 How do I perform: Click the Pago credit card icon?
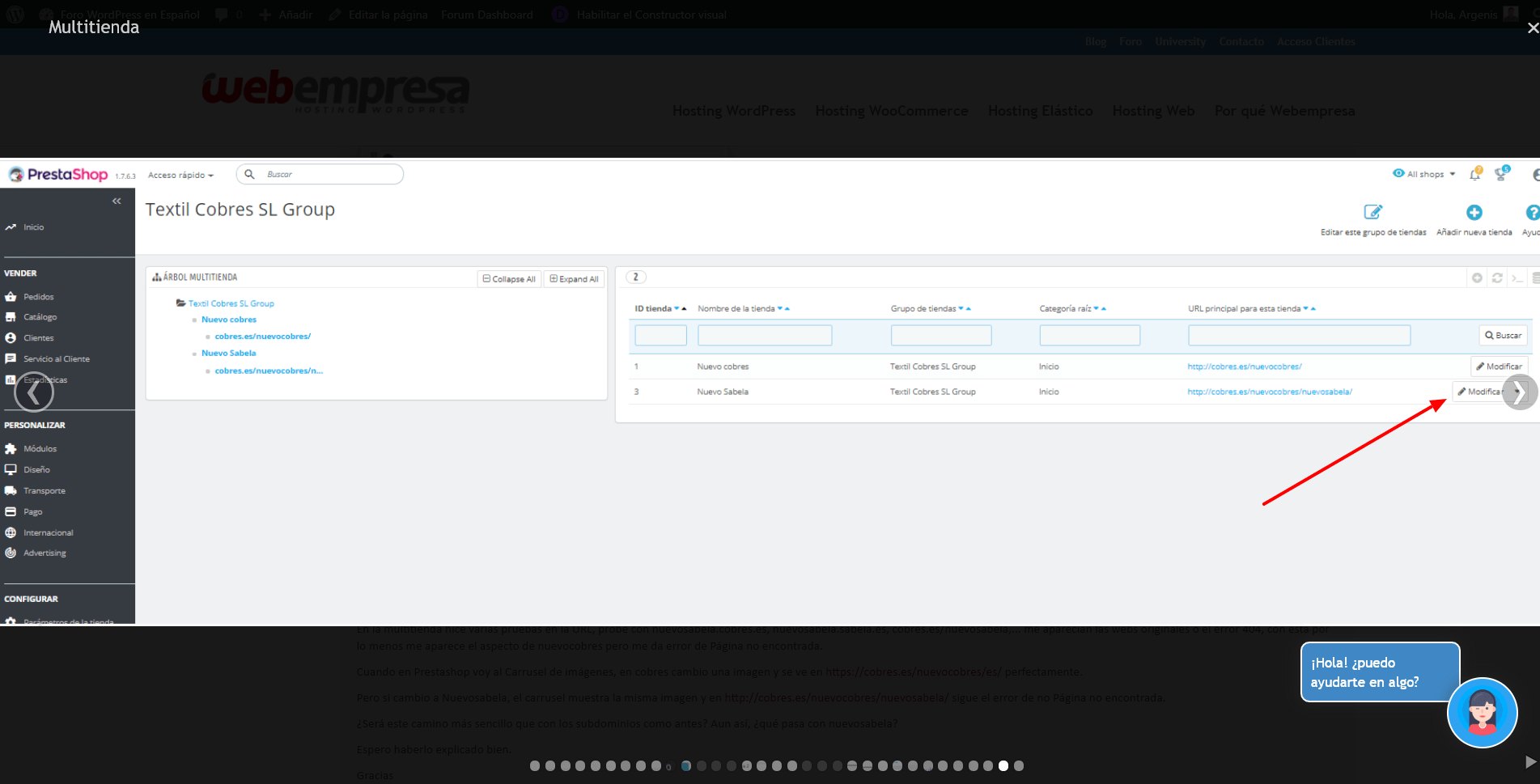[11, 512]
